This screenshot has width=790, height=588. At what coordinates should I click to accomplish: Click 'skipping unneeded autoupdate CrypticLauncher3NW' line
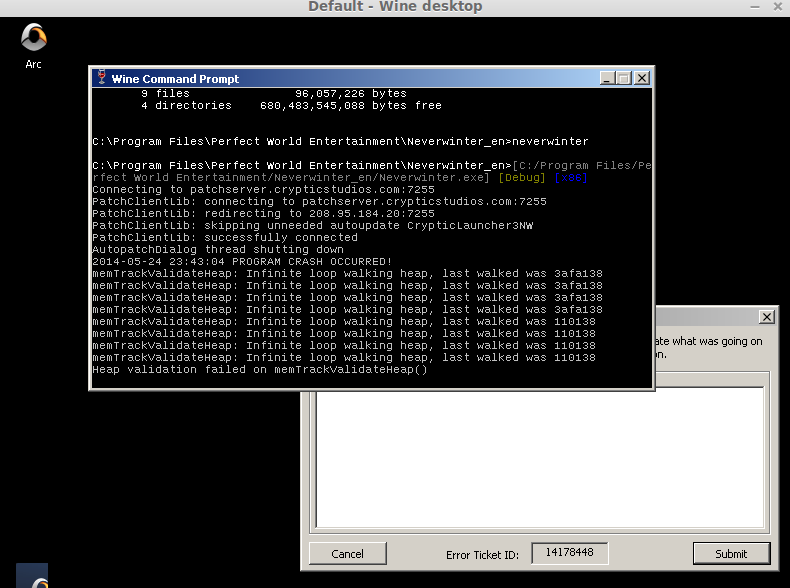[x=312, y=225]
